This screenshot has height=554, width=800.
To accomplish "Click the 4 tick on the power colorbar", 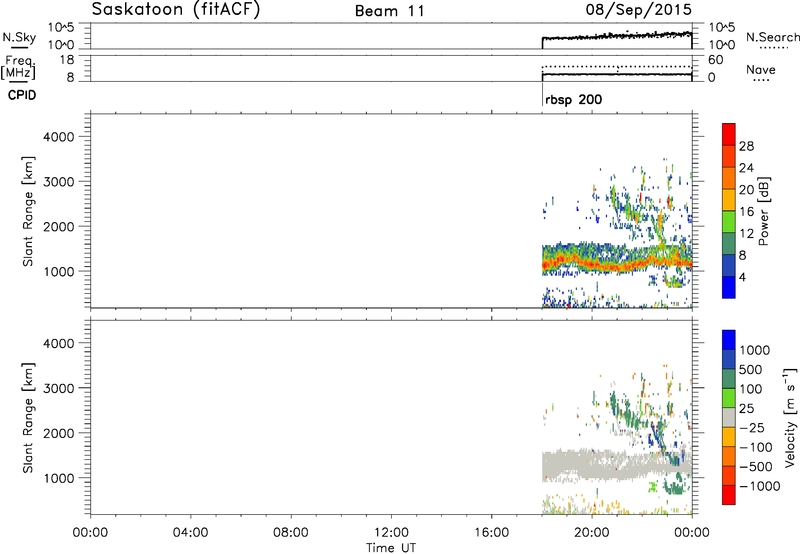I will (x=742, y=277).
